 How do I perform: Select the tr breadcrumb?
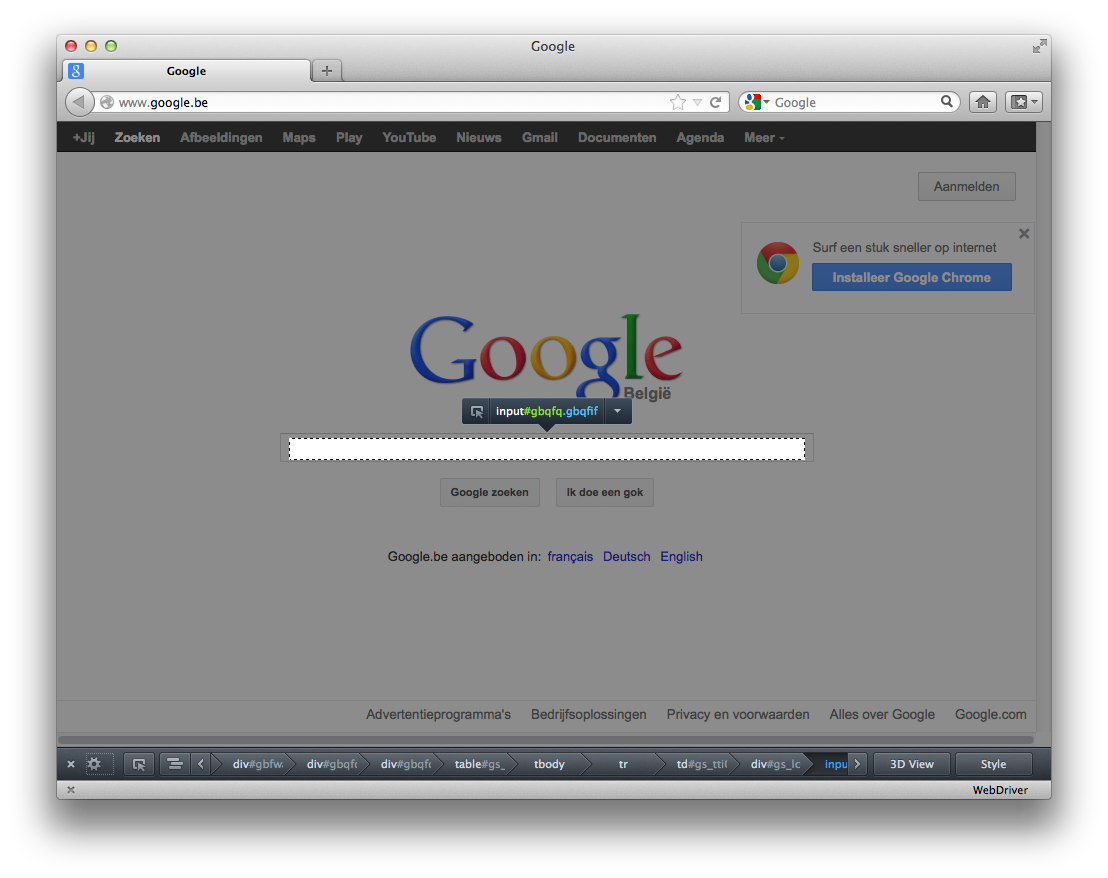click(x=623, y=764)
